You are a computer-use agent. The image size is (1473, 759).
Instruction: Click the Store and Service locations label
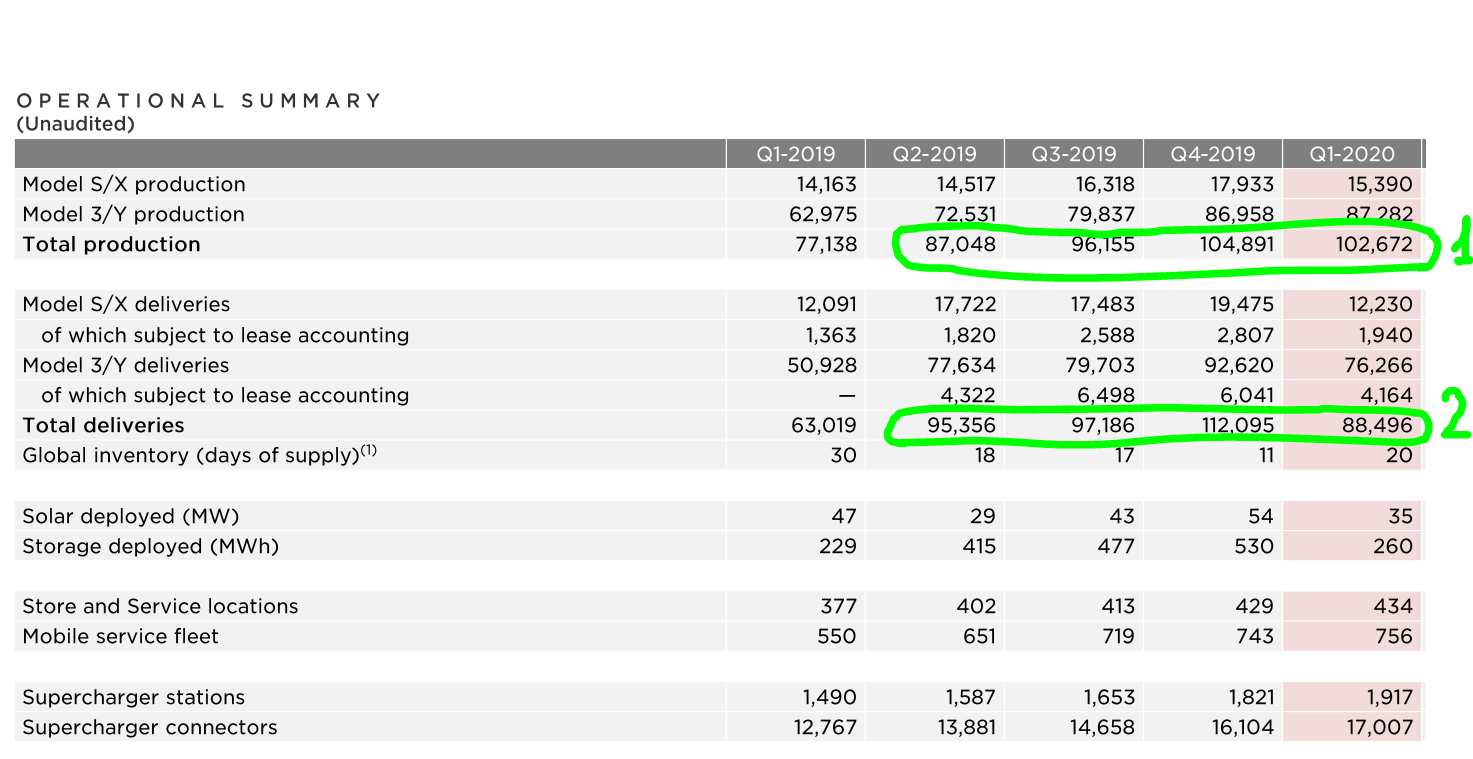160,606
